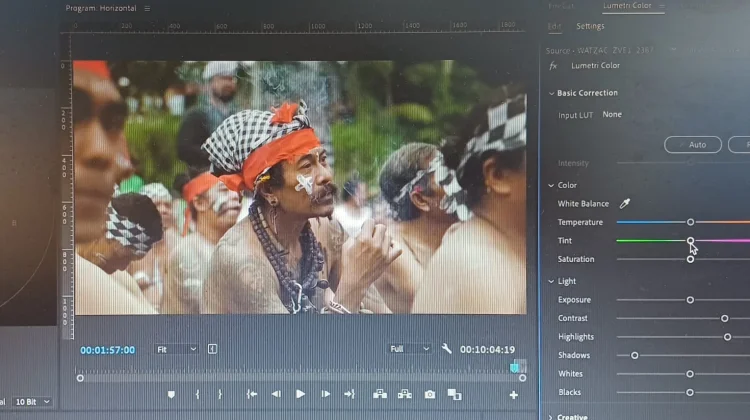Open the Program monitor panel menu icon
Screen dimensions: 750x420
[x=147, y=9]
